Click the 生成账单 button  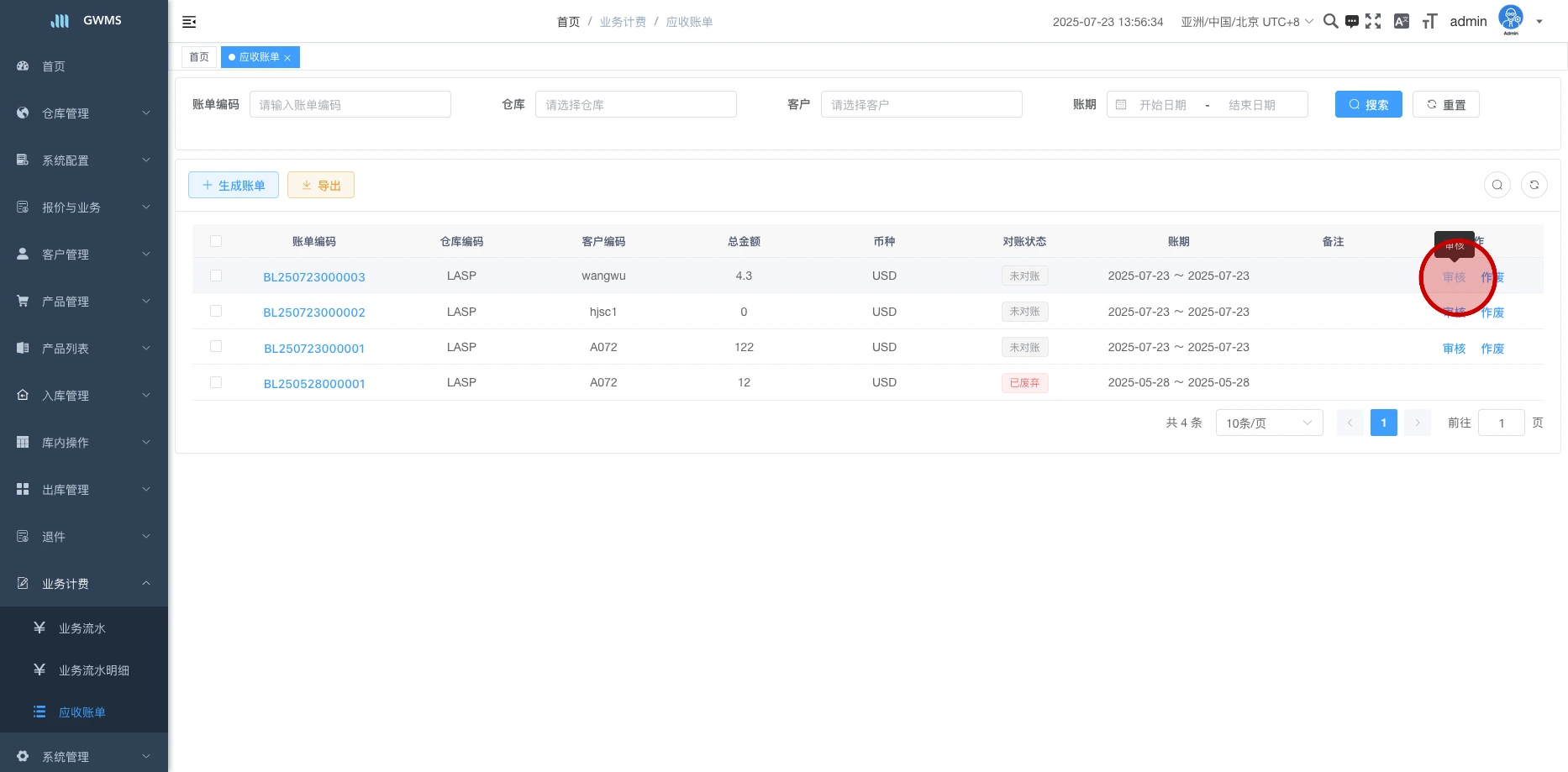(234, 186)
